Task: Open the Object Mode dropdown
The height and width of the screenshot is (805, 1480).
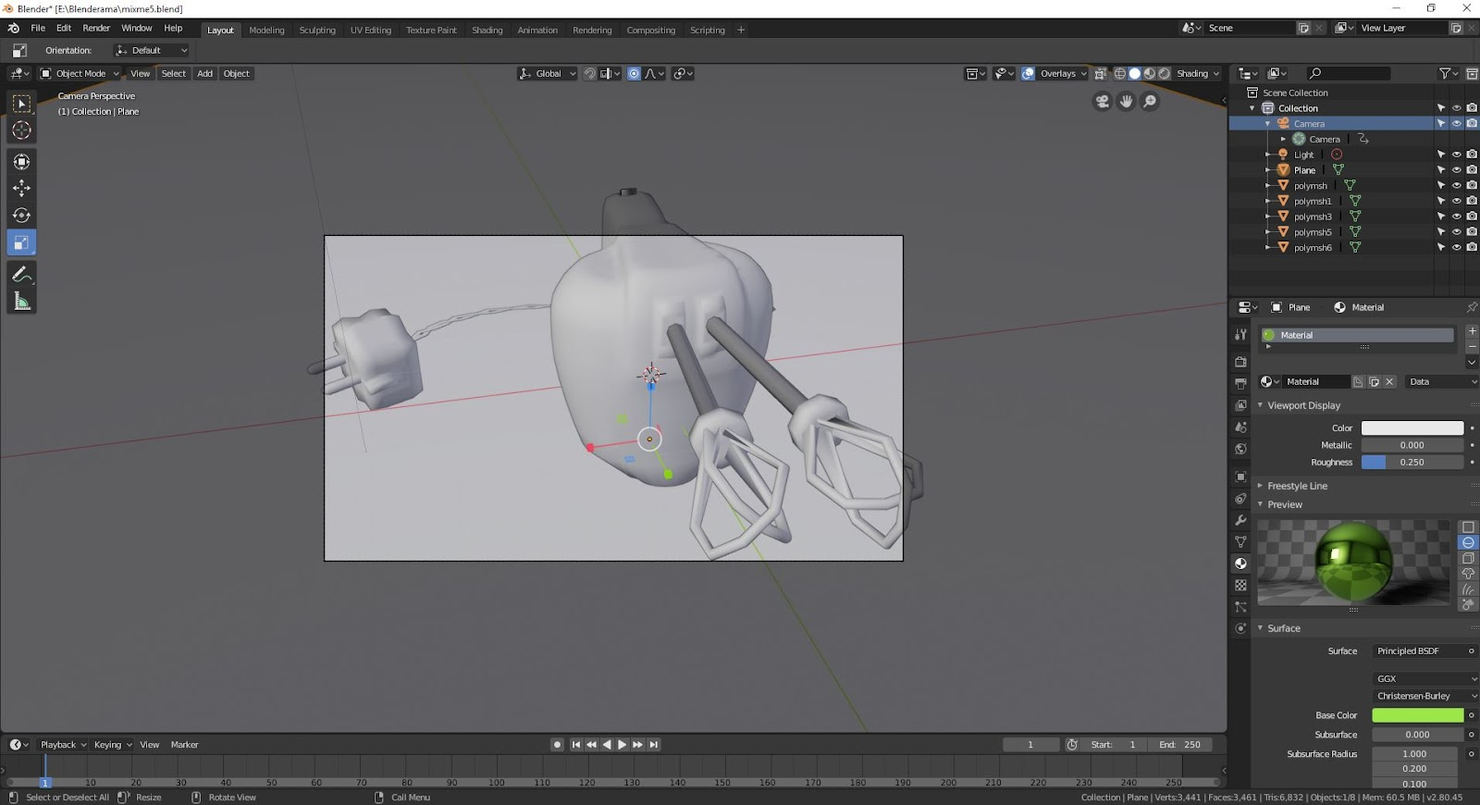Action: coord(78,73)
